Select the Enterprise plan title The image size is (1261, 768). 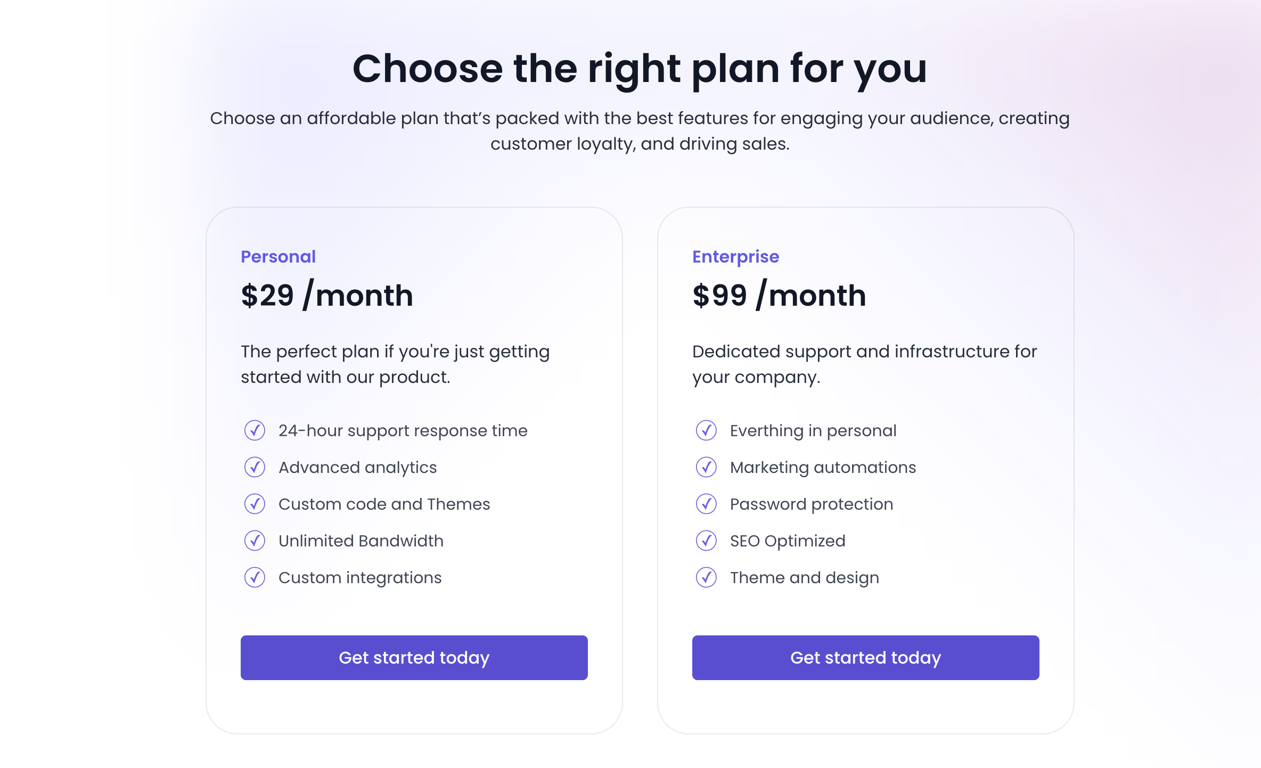[x=735, y=257]
